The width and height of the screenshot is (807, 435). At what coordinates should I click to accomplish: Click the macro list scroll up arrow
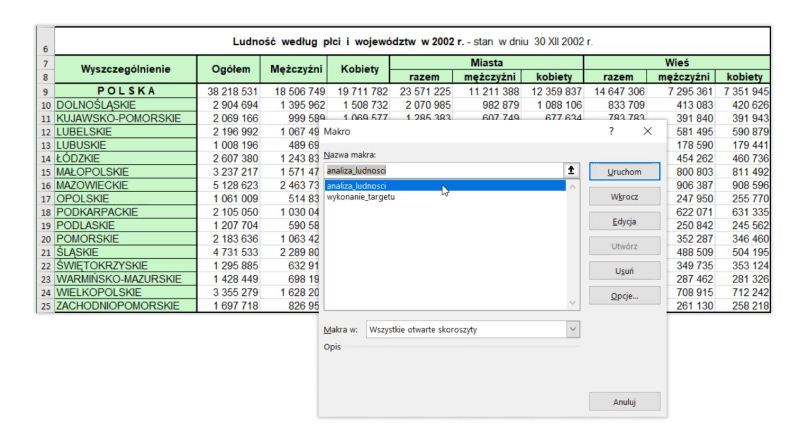point(572,186)
